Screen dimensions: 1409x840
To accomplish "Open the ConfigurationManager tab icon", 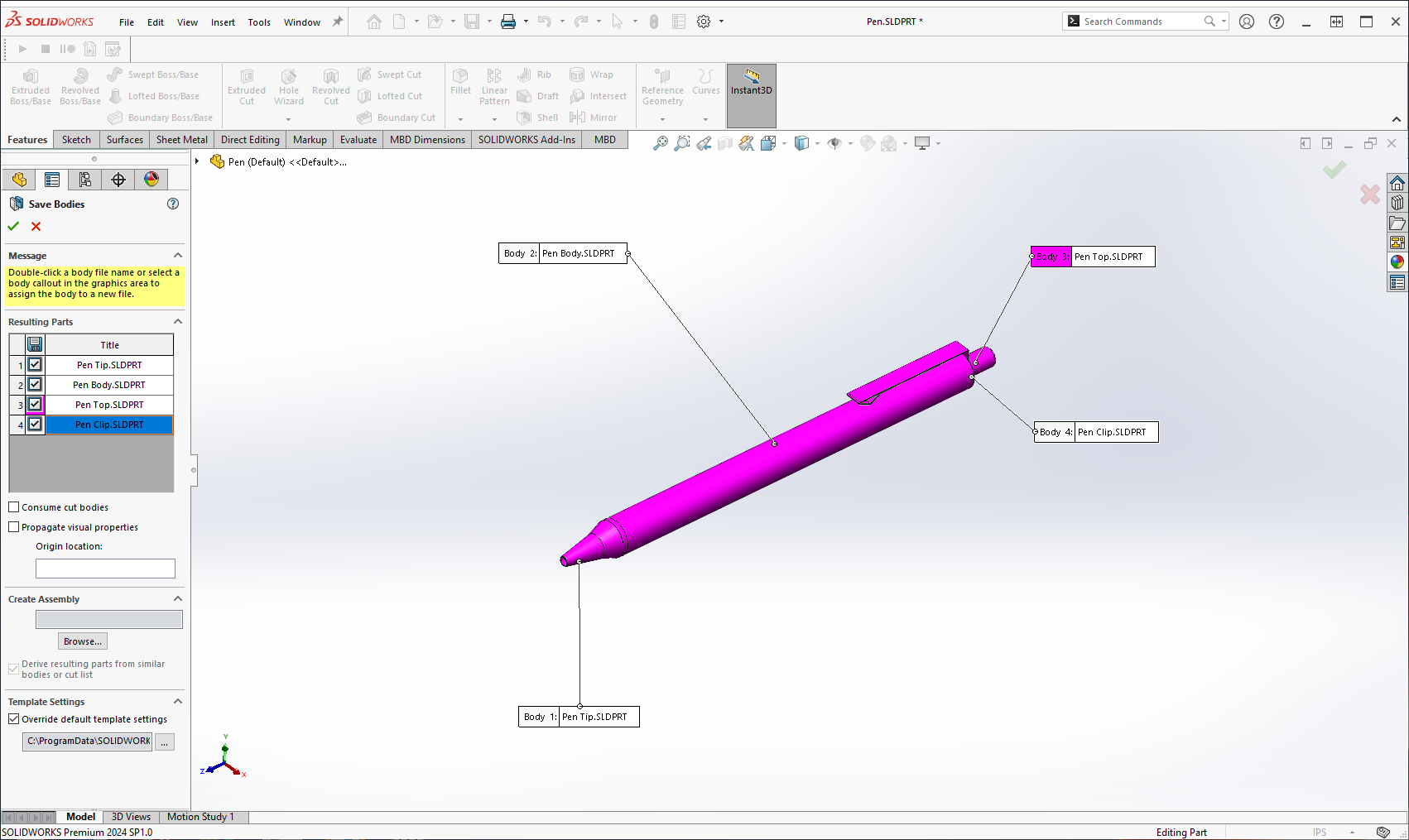I will 85,180.
